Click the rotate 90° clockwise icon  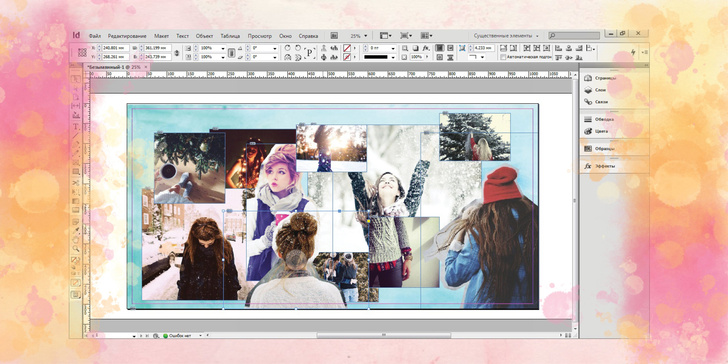[x=287, y=48]
